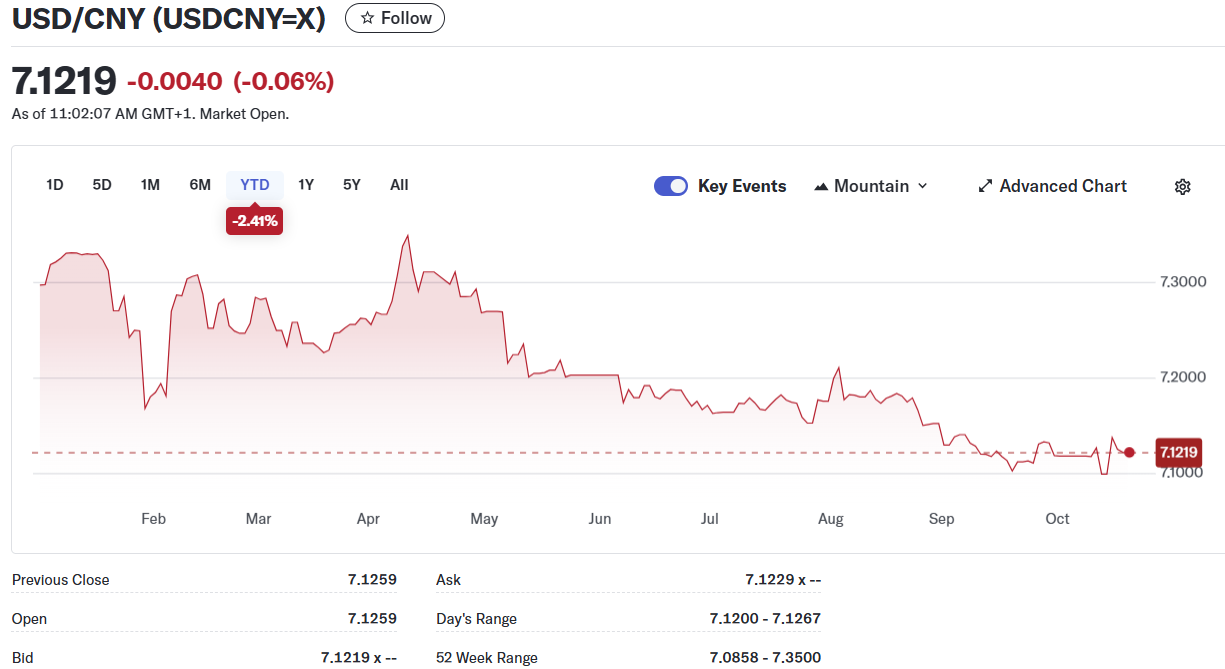The image size is (1225, 669).
Task: Click the red 7.1219 price tag on axis
Action: (x=1177, y=453)
